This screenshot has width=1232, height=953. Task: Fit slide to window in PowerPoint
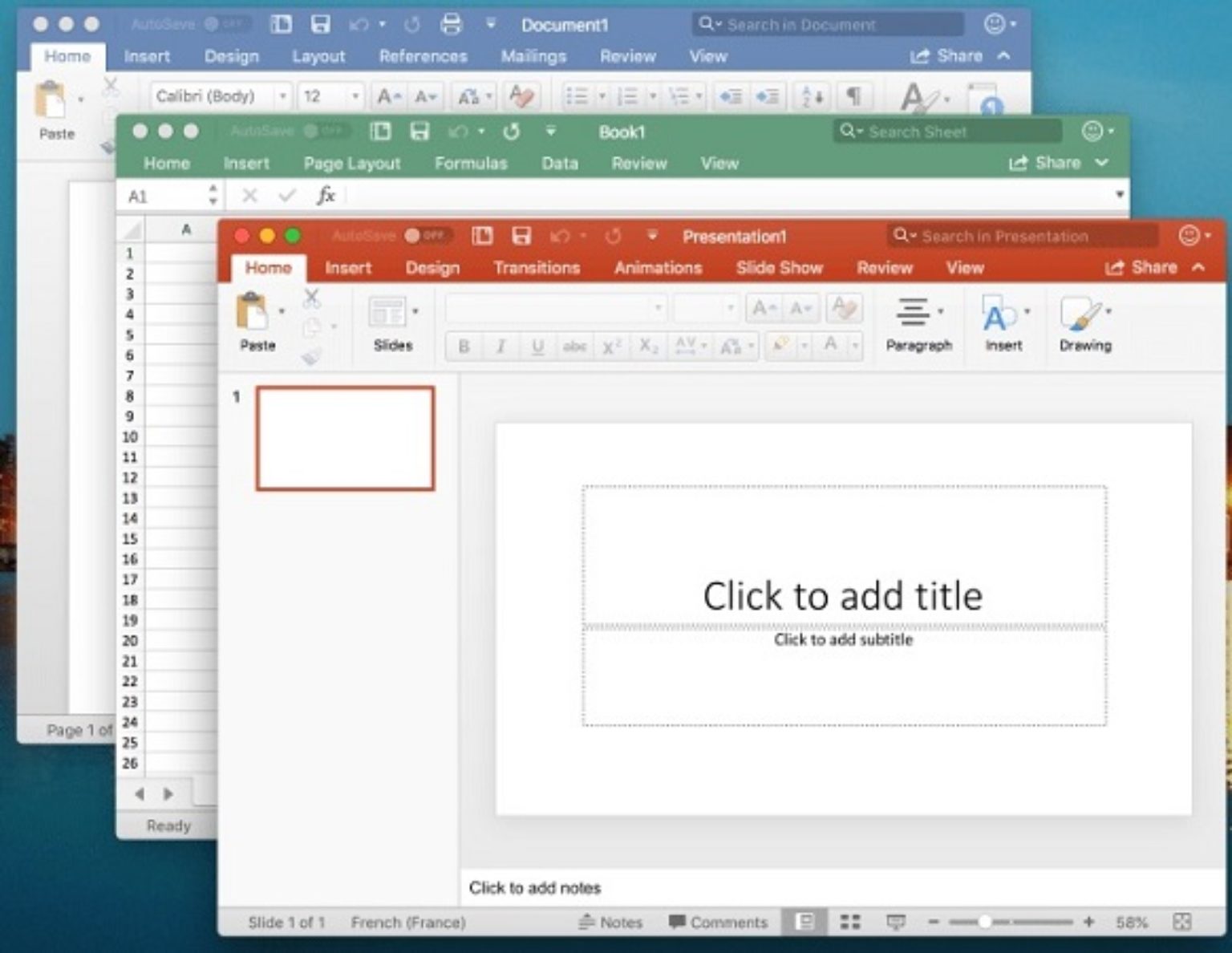(x=1181, y=923)
